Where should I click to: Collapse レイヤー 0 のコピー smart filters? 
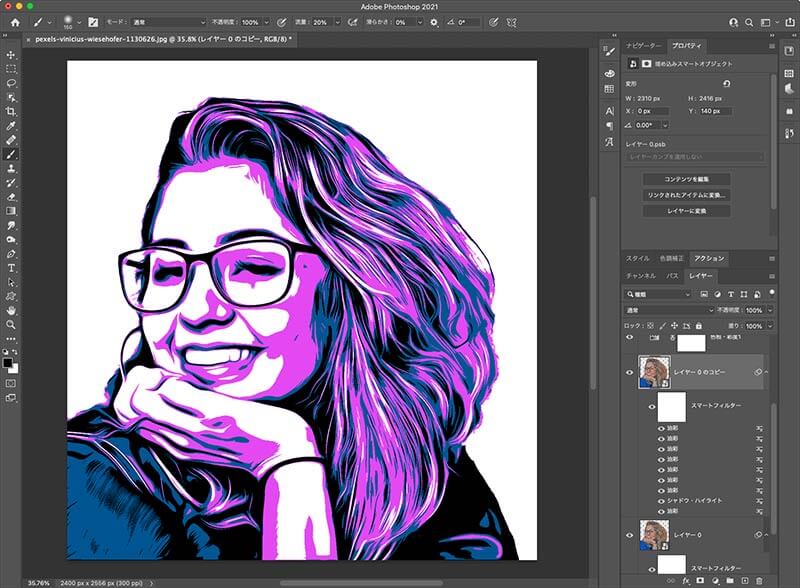[x=766, y=372]
